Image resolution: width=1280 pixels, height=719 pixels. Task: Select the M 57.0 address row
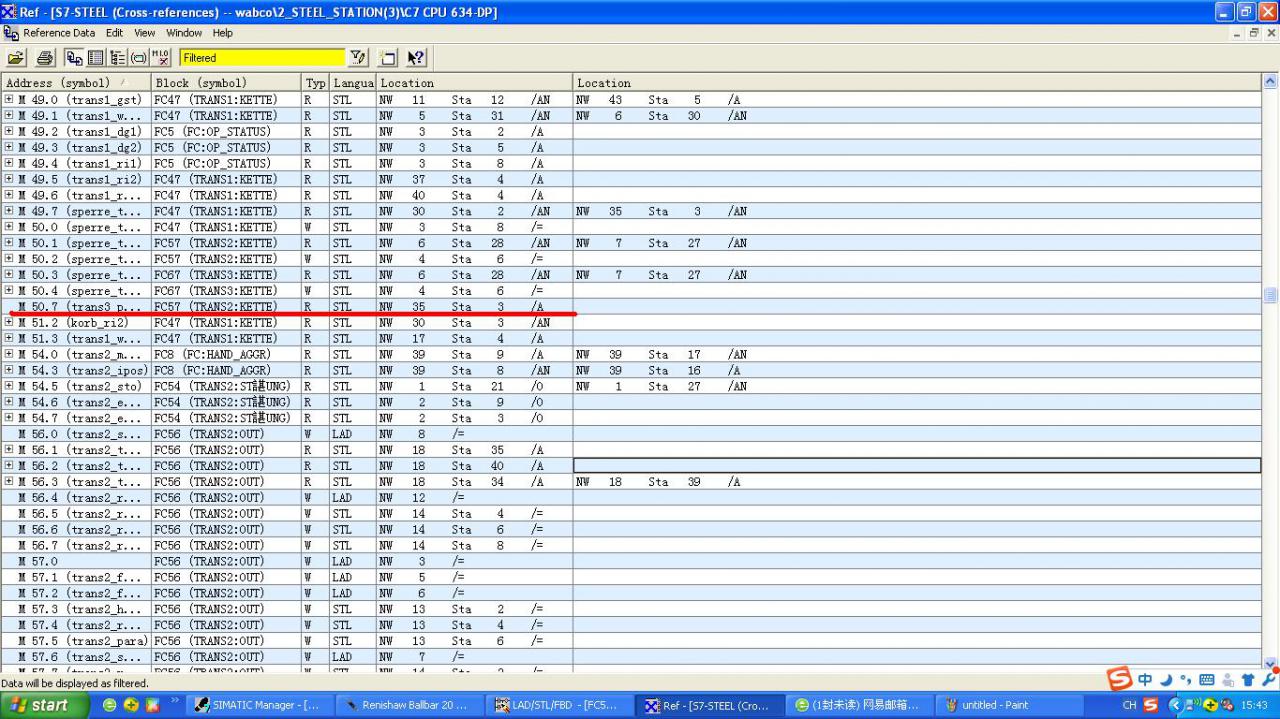click(x=76, y=562)
